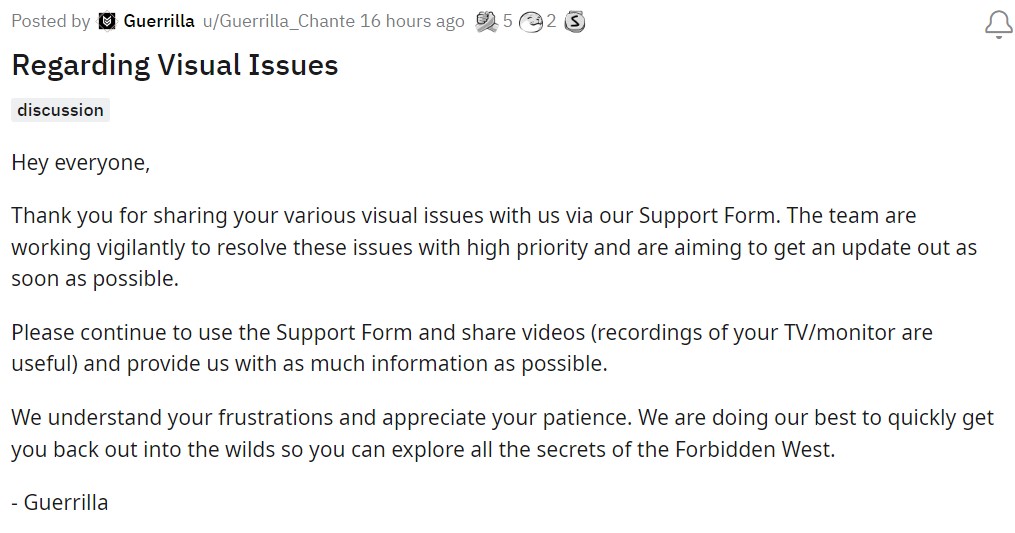1015x533 pixels.
Task: Click the "- Guerrilla" signature line
Action: (60, 502)
